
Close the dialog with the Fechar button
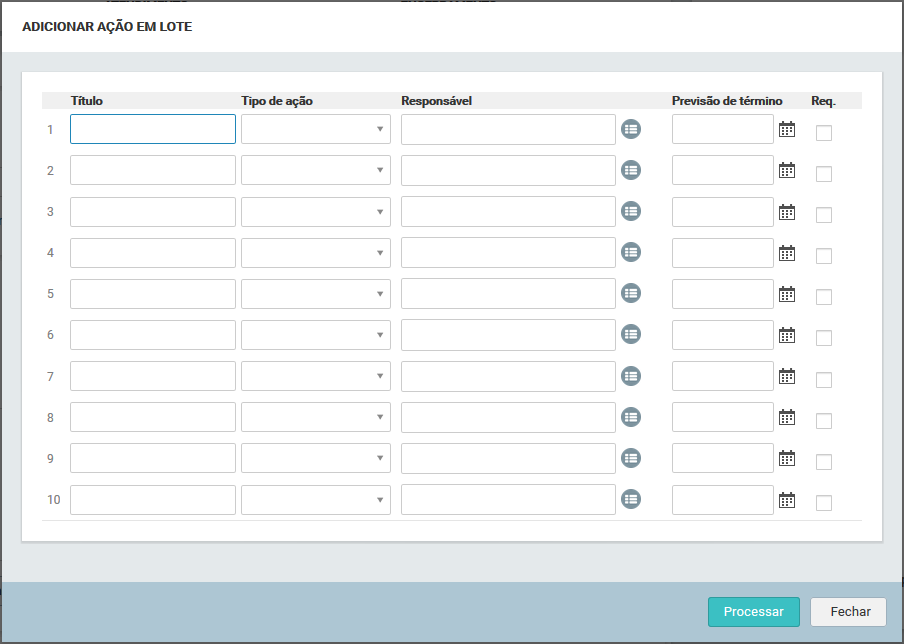point(849,612)
